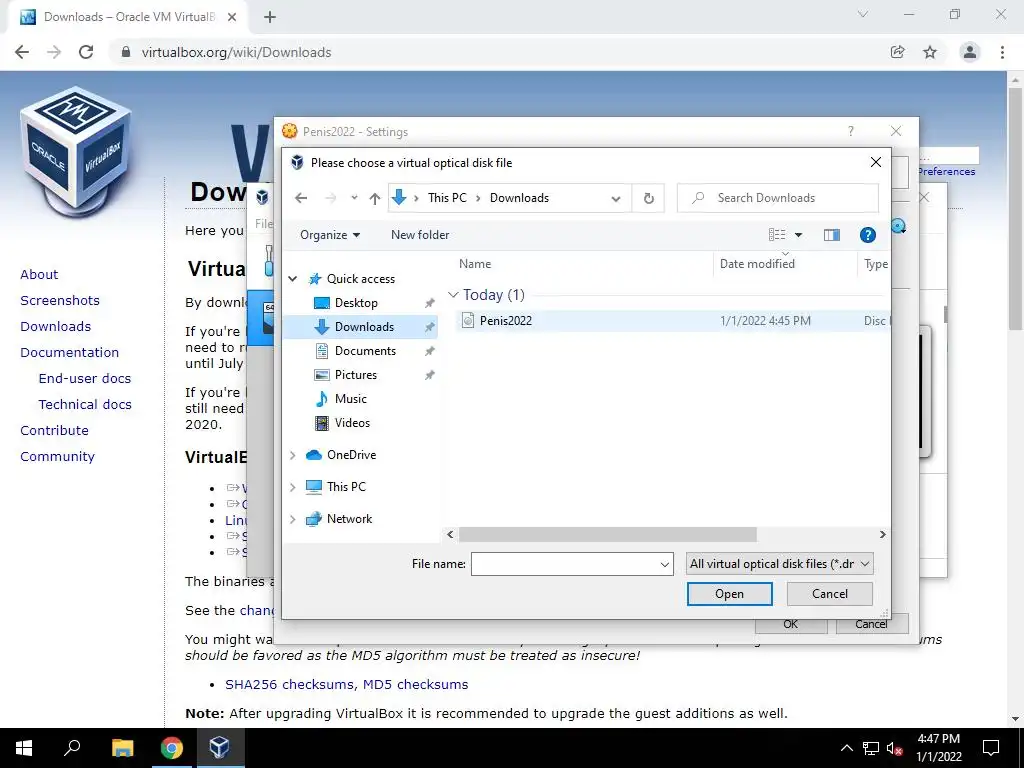The width and height of the screenshot is (1024, 768).
Task: Click the Help question mark in the Settings window
Action: pyautogui.click(x=850, y=131)
